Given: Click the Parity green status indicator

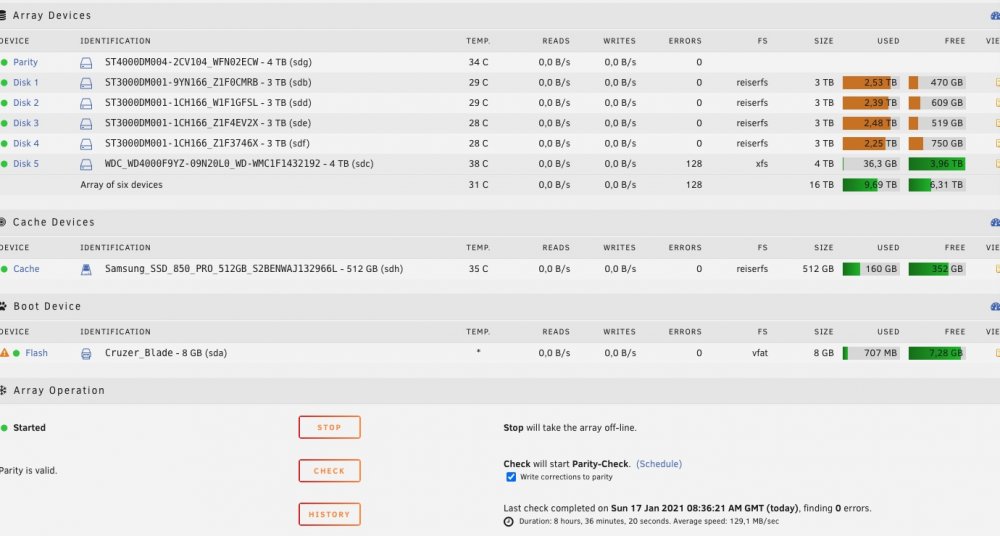Looking at the screenshot, I should (x=4, y=63).
